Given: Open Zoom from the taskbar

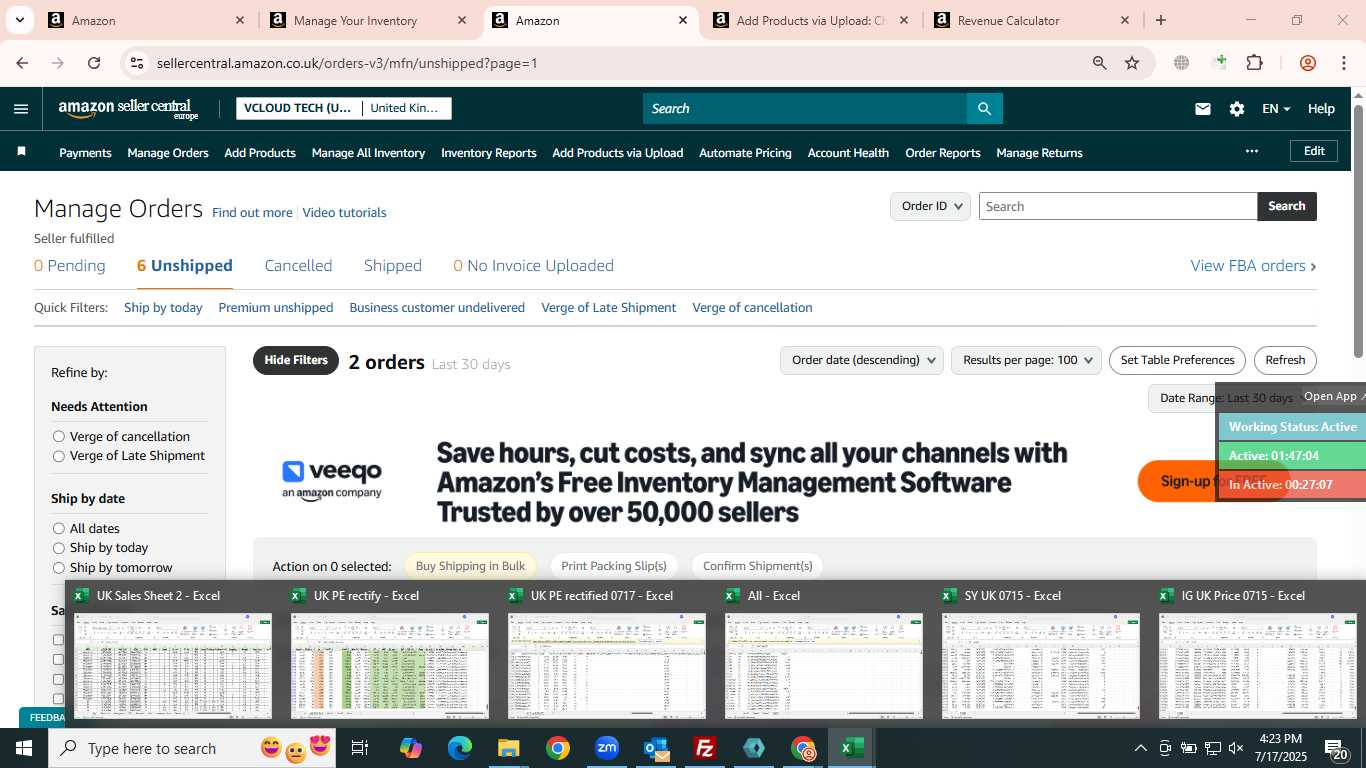Looking at the screenshot, I should (x=607, y=748).
